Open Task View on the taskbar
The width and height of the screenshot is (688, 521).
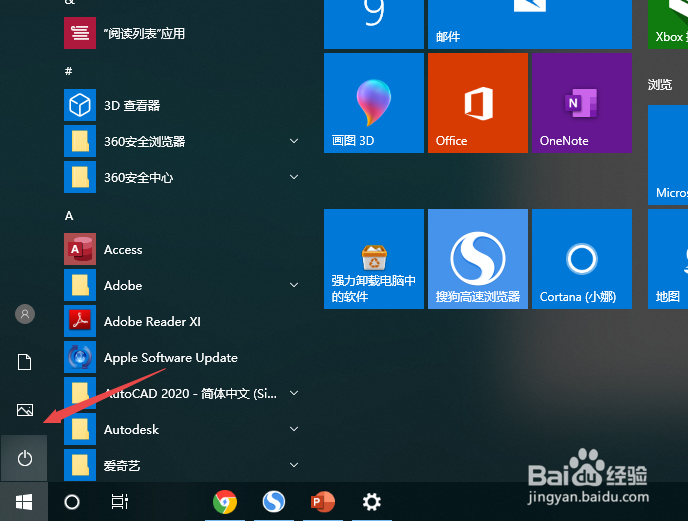point(119,502)
